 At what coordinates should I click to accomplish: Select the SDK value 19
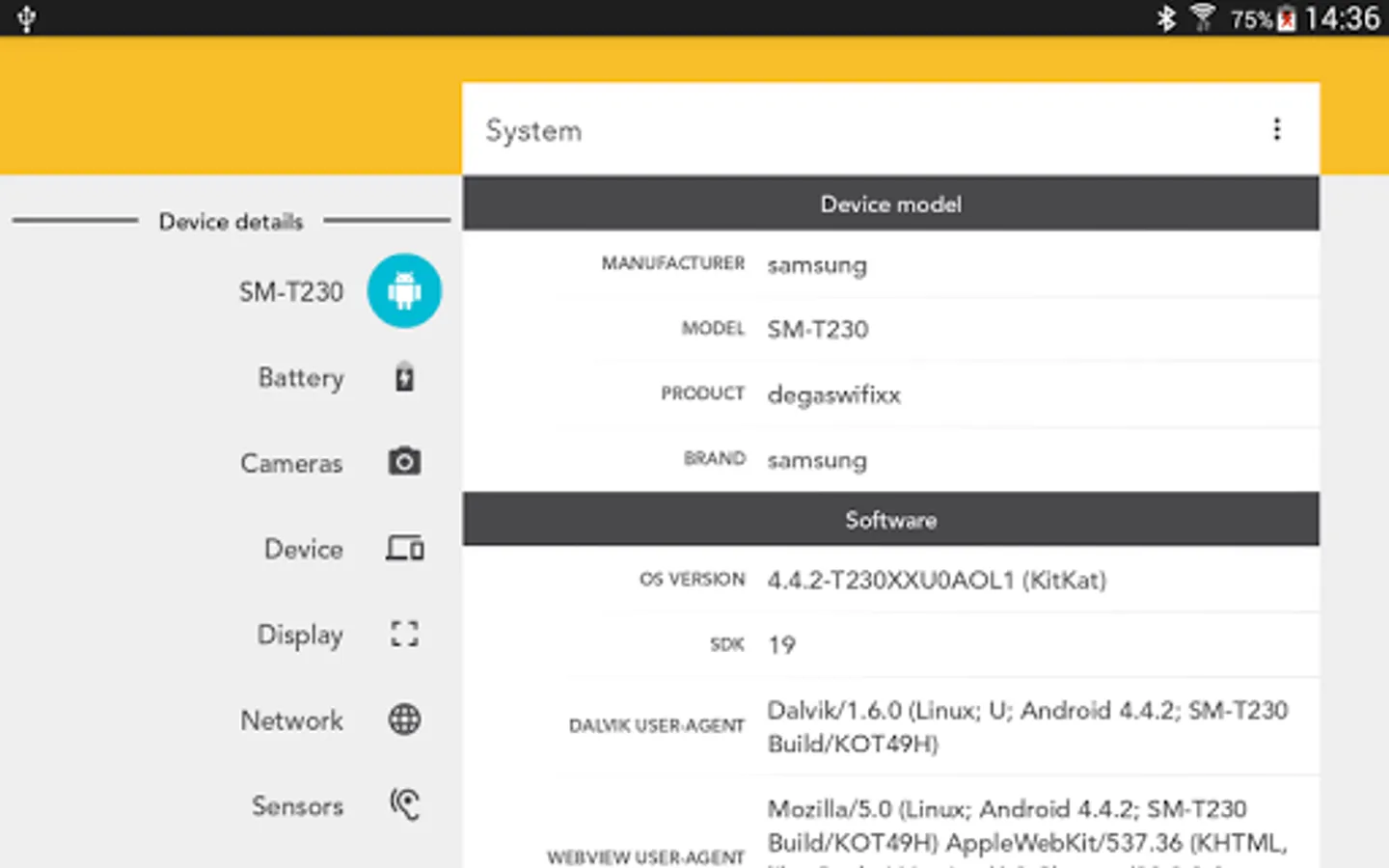781,645
